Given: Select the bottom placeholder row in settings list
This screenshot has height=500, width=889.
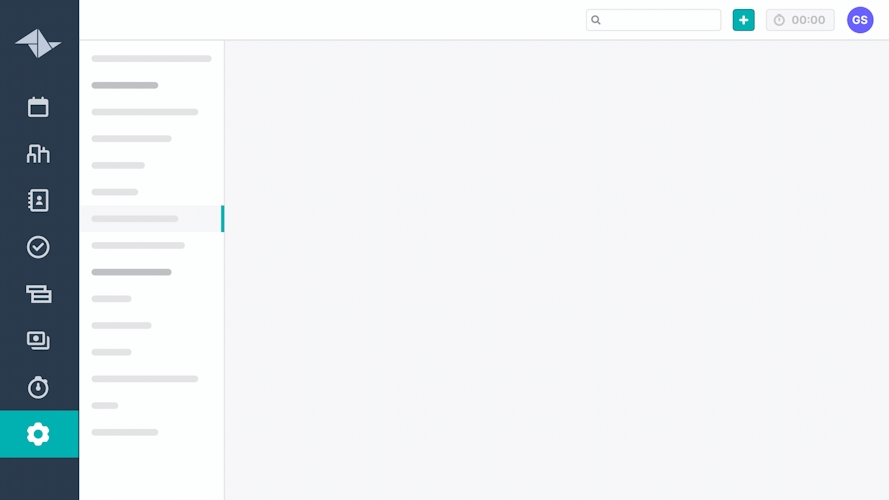Looking at the screenshot, I should [x=125, y=433].
